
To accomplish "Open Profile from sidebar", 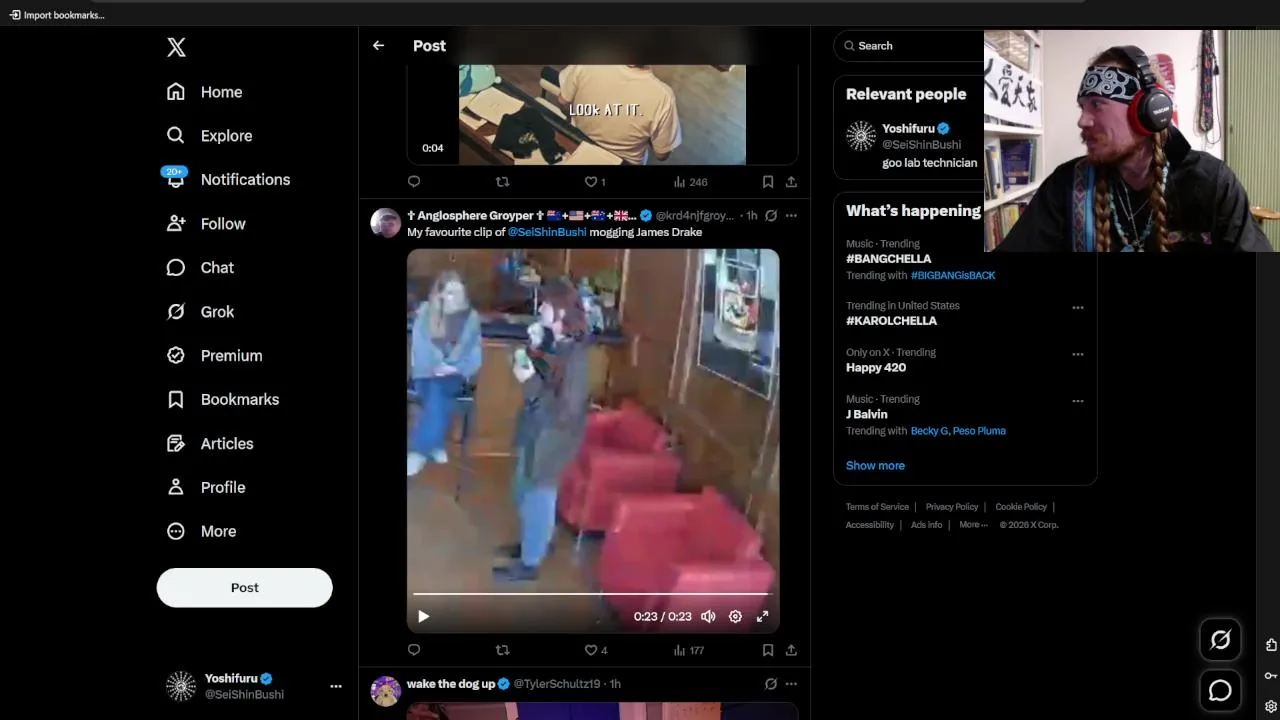I will click(x=206, y=488).
